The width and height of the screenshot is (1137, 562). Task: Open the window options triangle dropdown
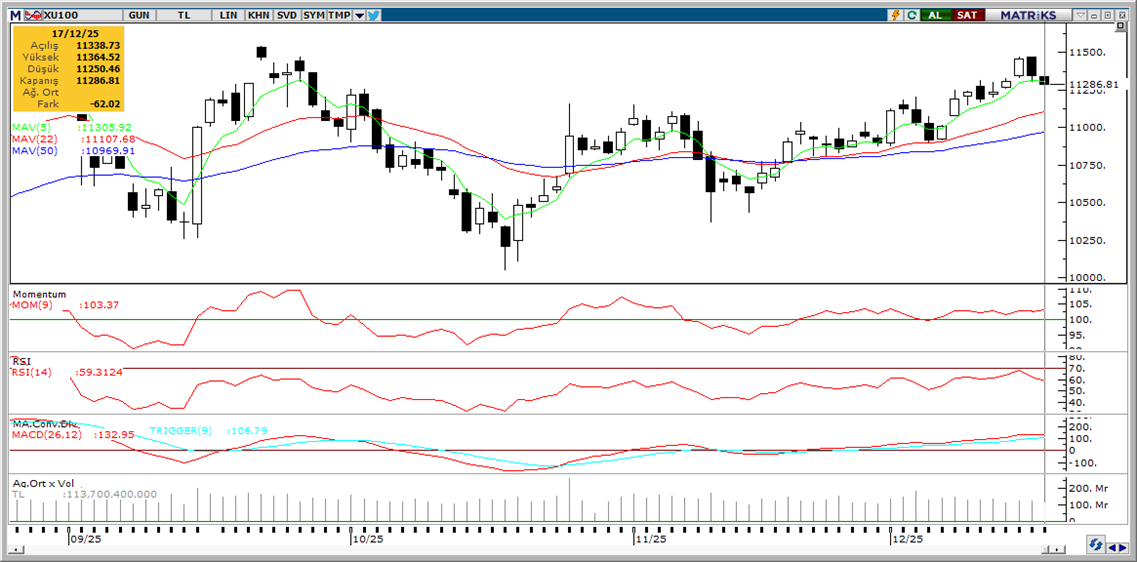point(1081,15)
